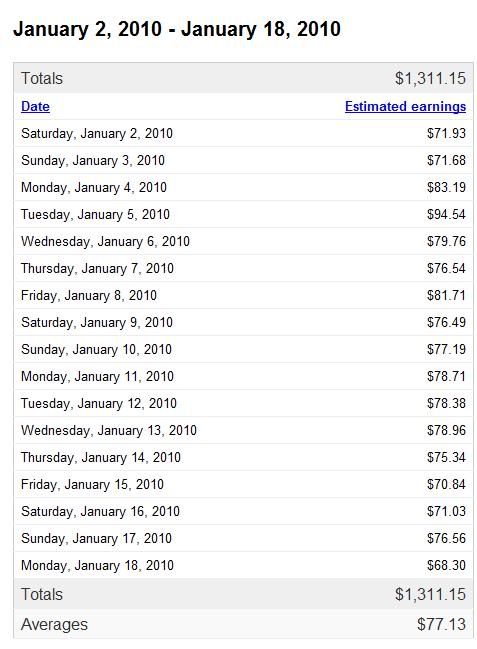Click the January 2 - January 18 heading

pos(177,29)
